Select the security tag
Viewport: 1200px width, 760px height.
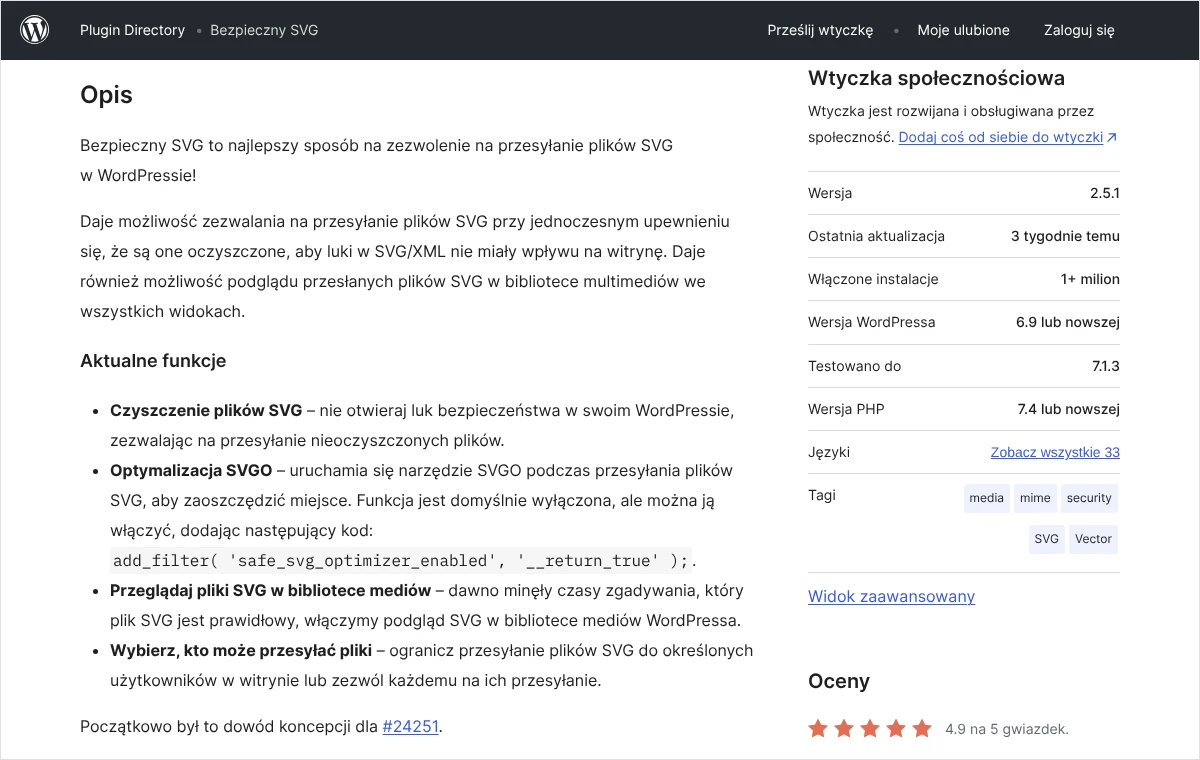tap(1089, 498)
